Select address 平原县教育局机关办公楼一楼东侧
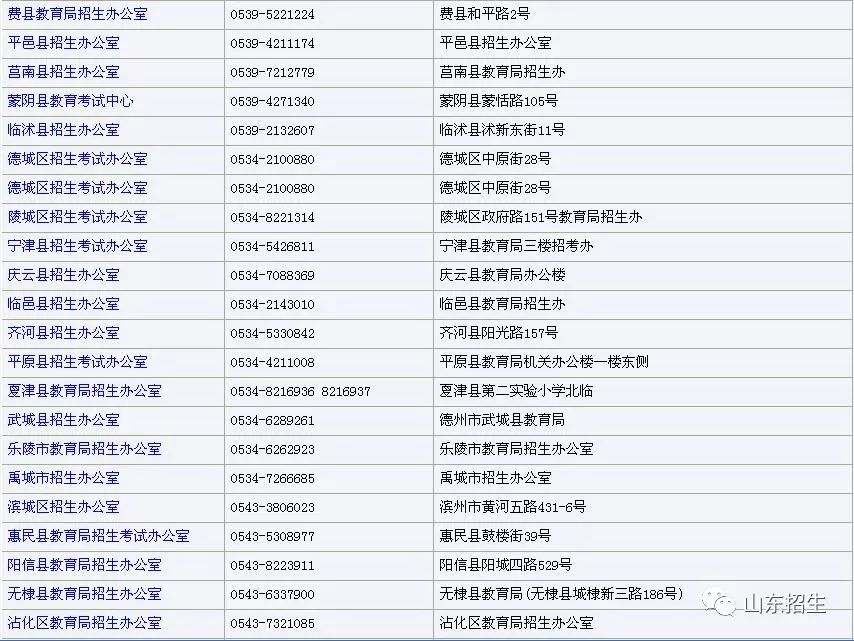Viewport: 854px width, 641px height. click(544, 362)
